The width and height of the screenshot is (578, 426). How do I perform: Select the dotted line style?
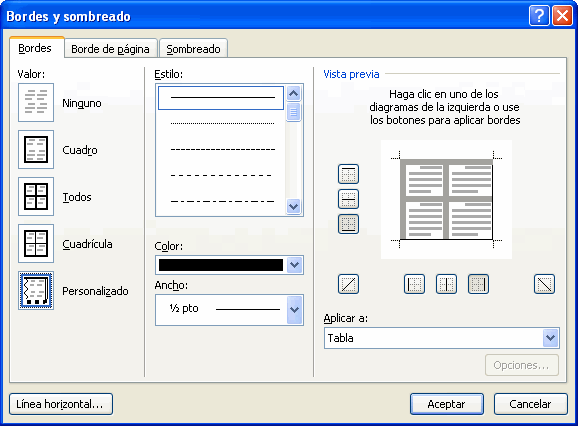pyautogui.click(x=222, y=123)
